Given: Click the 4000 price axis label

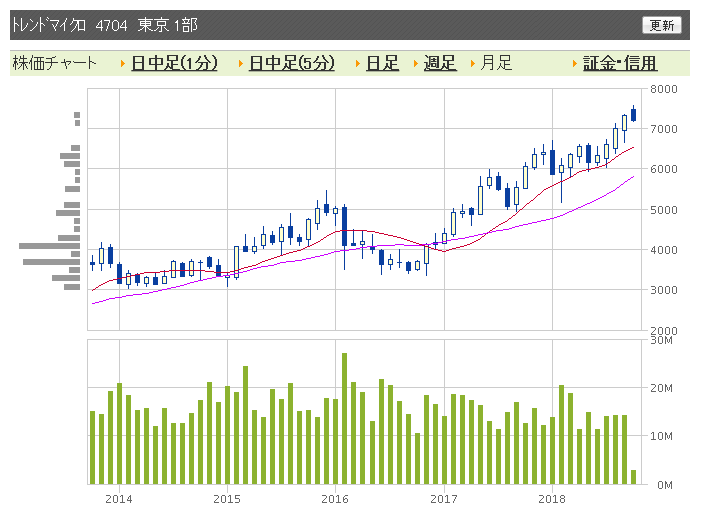Looking at the screenshot, I should [x=663, y=250].
